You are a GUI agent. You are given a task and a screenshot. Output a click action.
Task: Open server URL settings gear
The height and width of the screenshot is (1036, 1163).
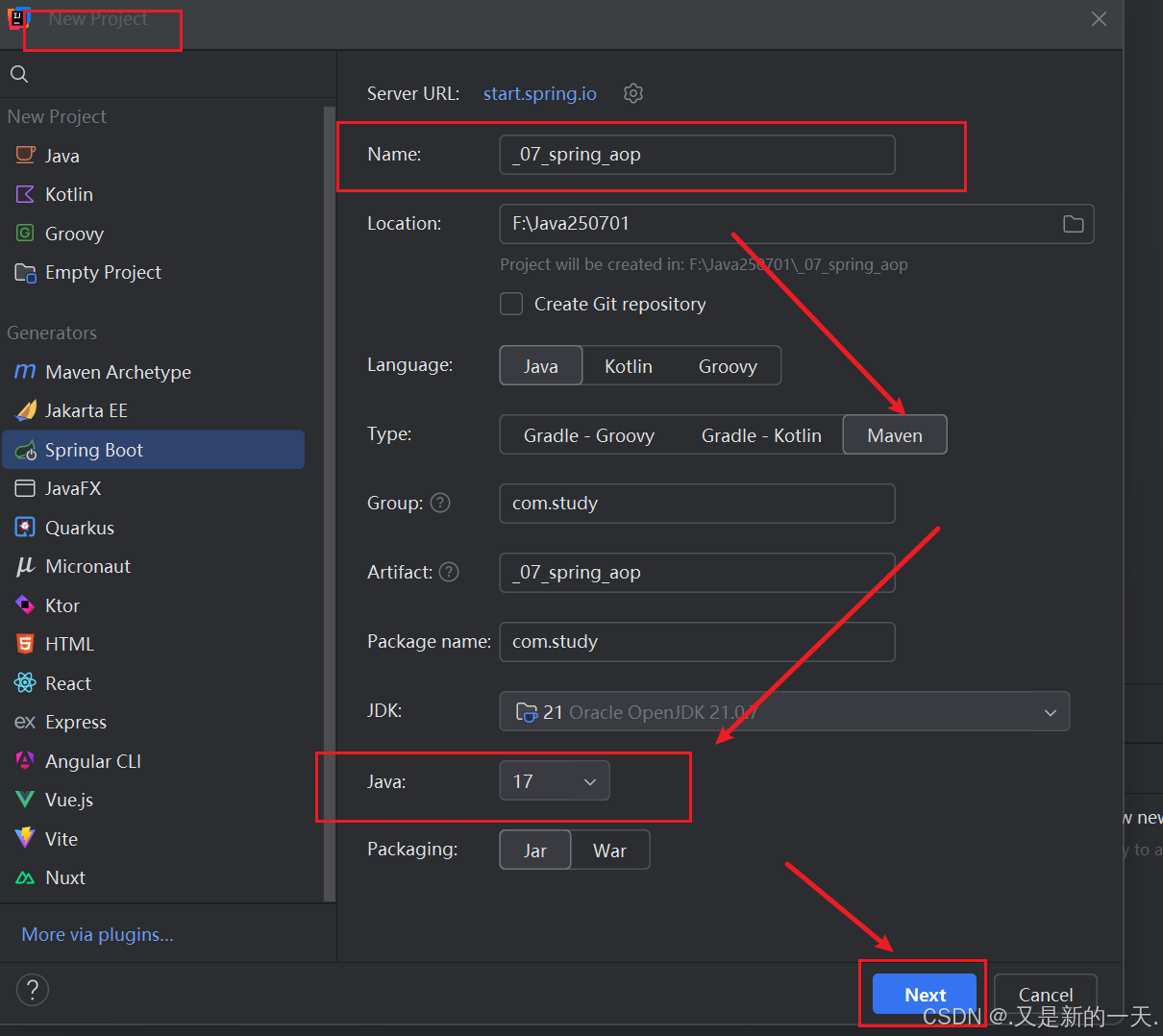633,93
